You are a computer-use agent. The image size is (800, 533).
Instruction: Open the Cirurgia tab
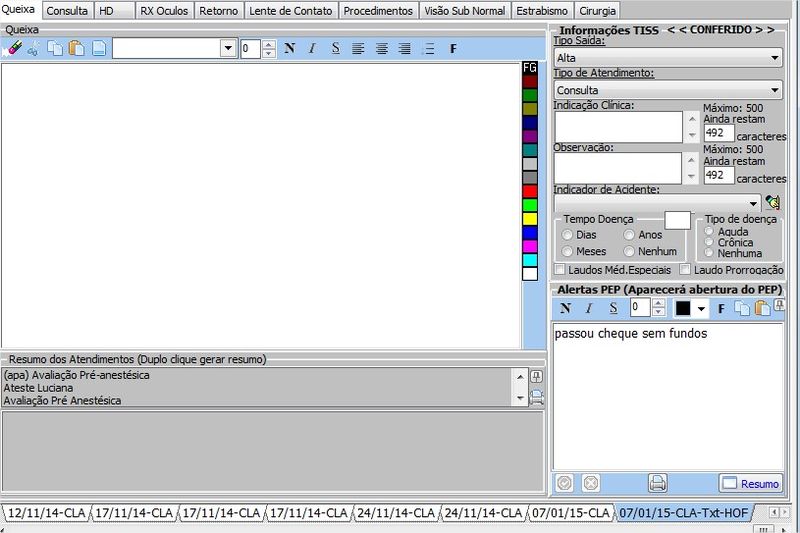[598, 11]
